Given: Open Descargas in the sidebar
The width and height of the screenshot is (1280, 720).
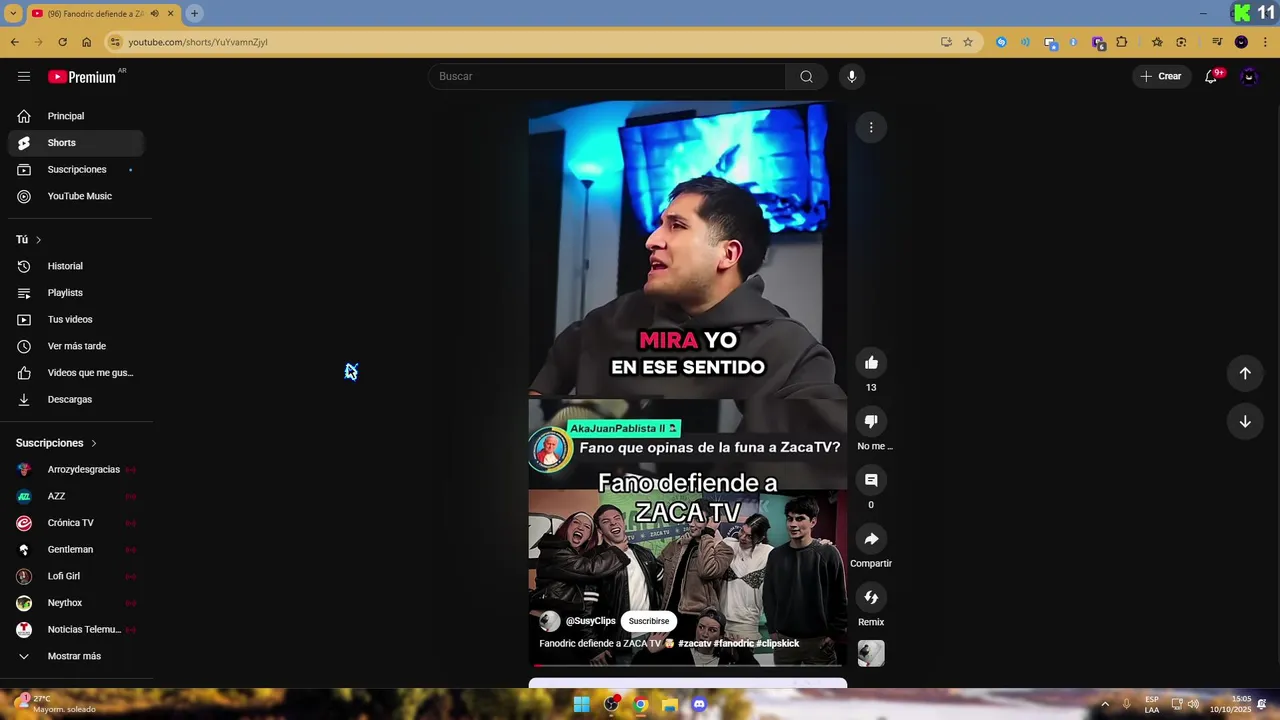Looking at the screenshot, I should click(x=76, y=400).
